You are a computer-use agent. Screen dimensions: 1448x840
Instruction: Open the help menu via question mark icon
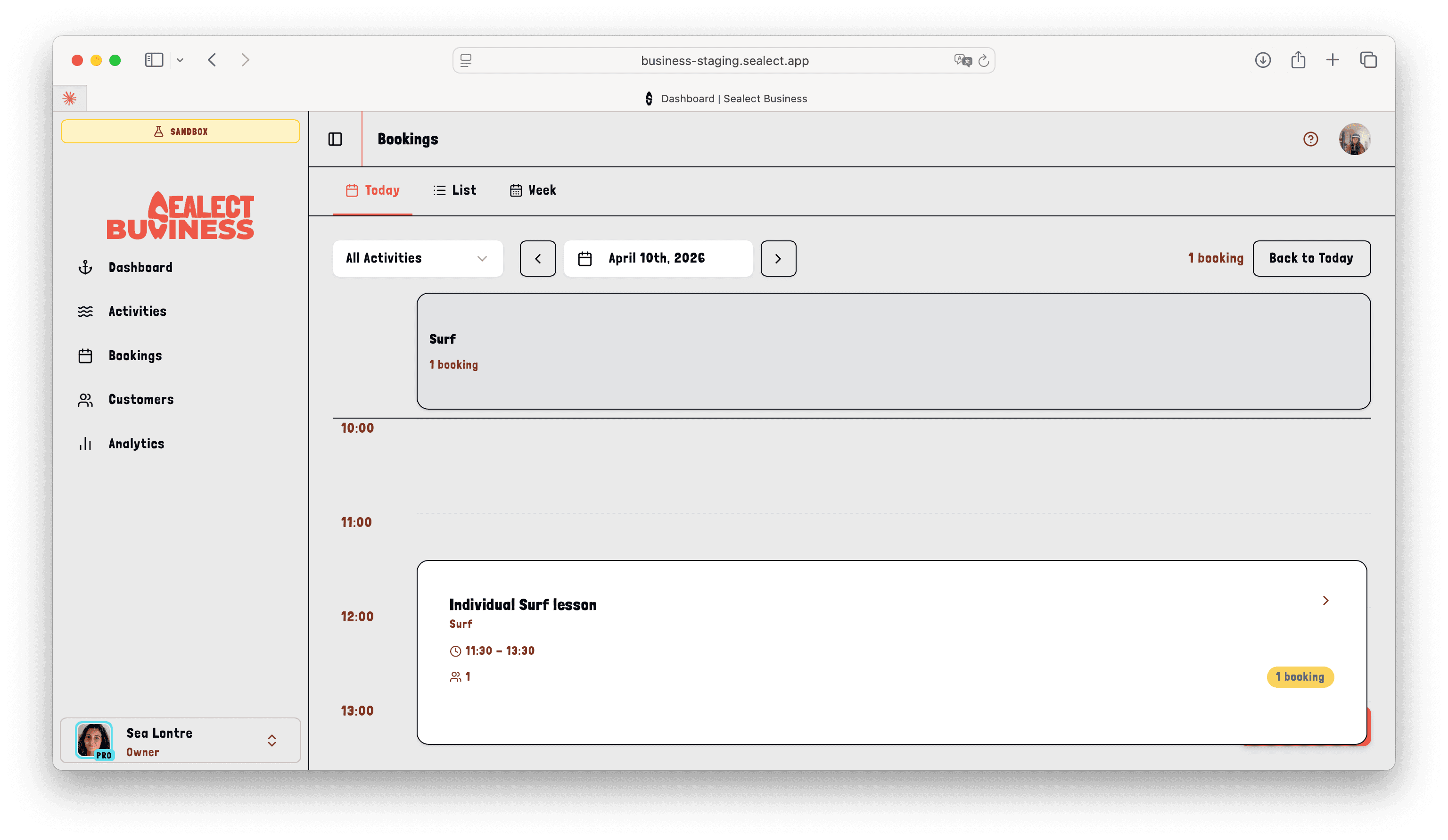click(x=1311, y=139)
